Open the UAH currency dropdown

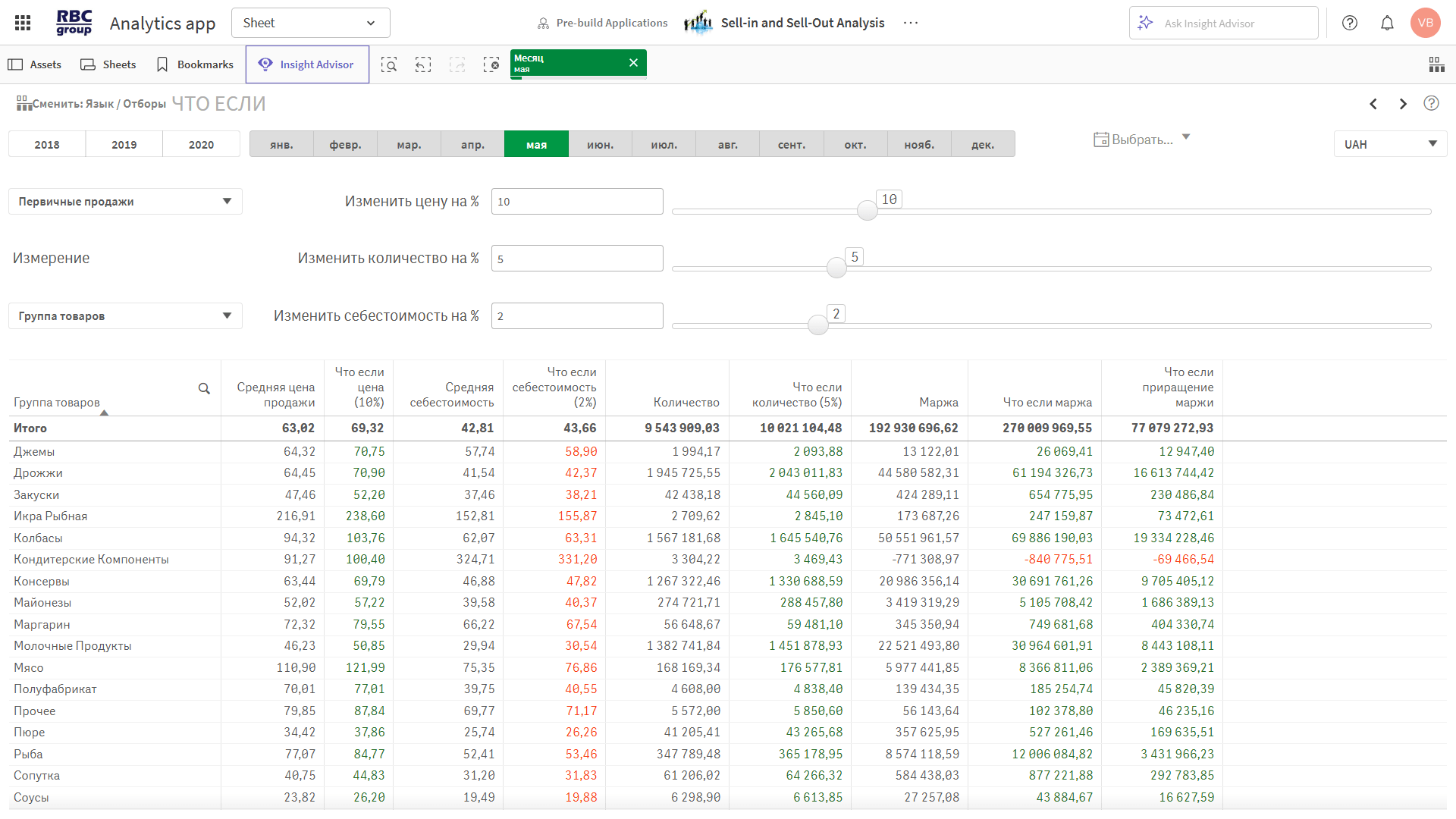(1390, 144)
